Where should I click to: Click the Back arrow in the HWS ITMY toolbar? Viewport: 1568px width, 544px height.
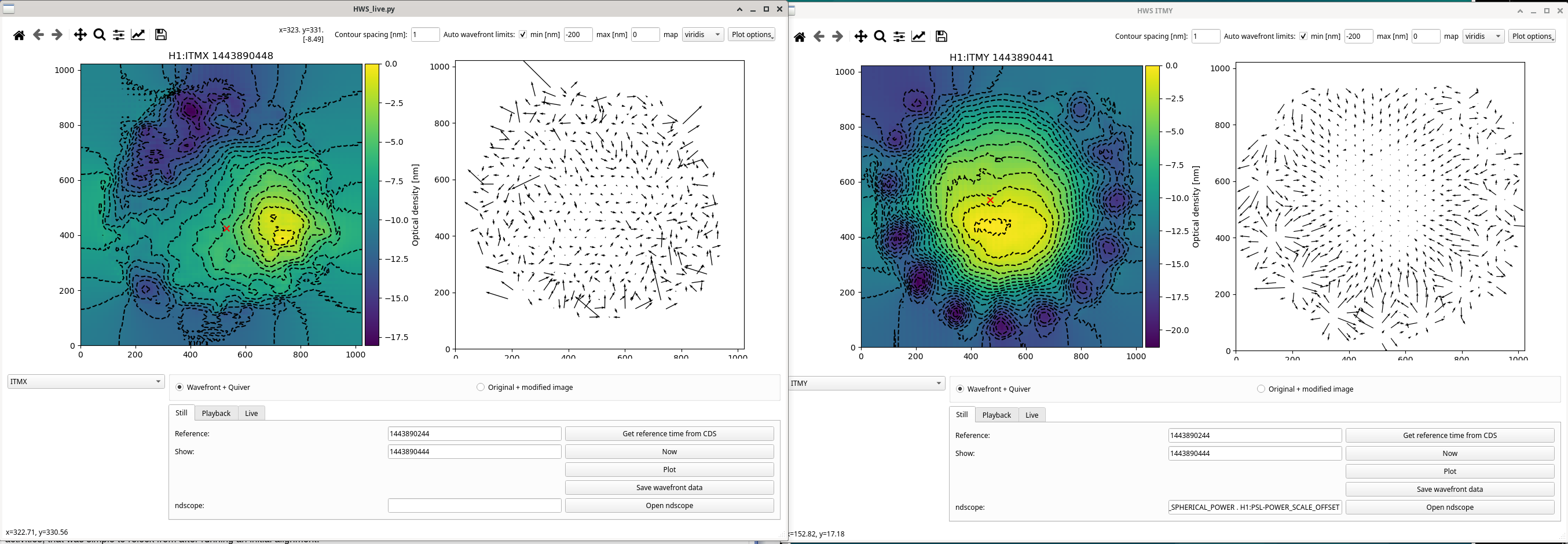[819, 37]
